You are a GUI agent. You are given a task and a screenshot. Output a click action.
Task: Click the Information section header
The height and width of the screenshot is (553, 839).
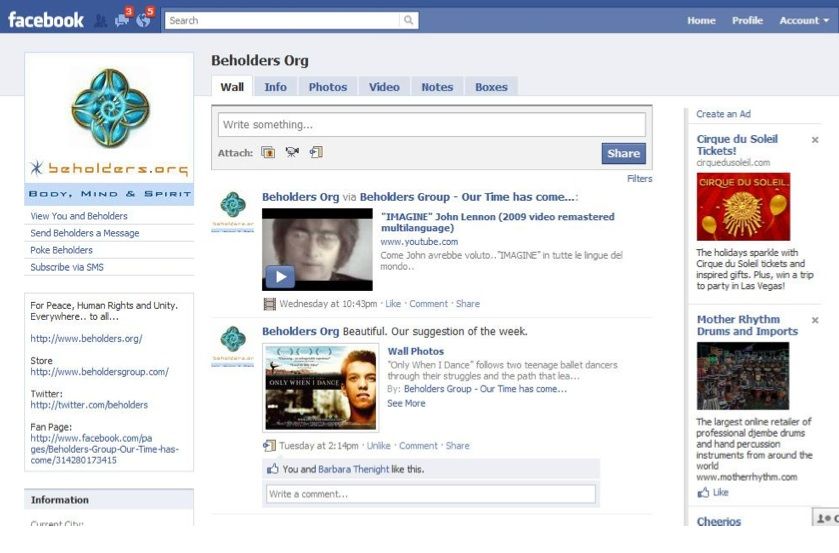(109, 499)
